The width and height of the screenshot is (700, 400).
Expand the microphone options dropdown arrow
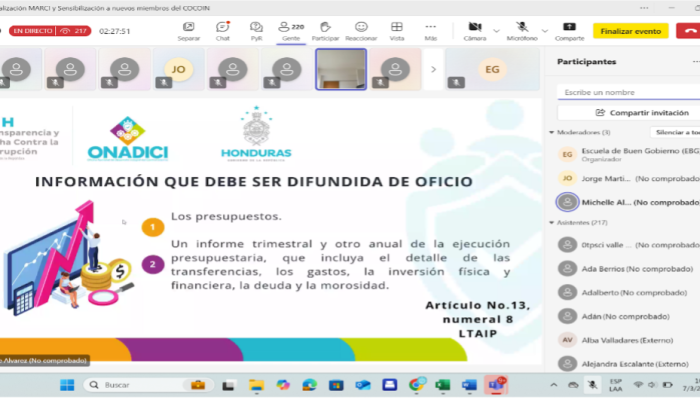tap(545, 31)
